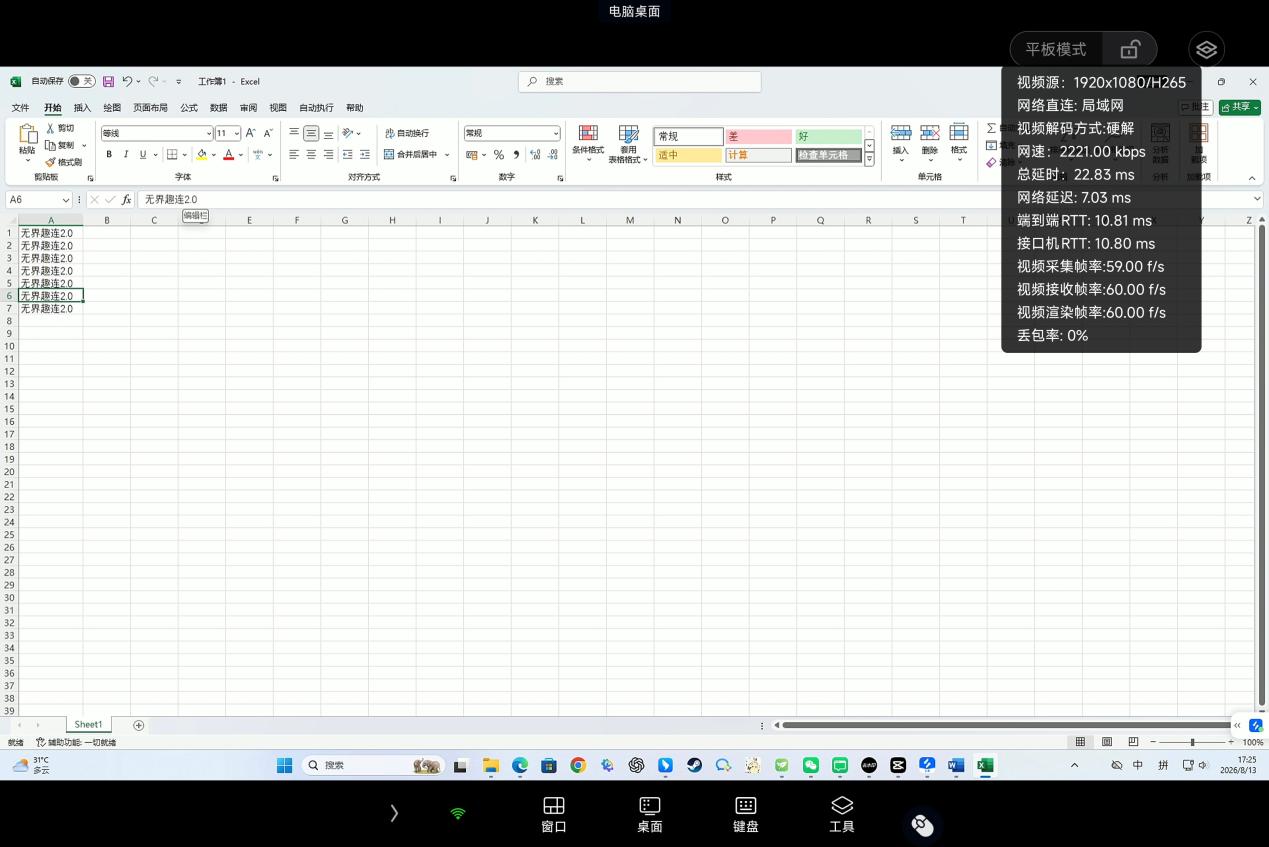Viewport: 1269px width, 847px height.
Task: Toggle the unlock icon beside 平板模式
Action: 1130,49
